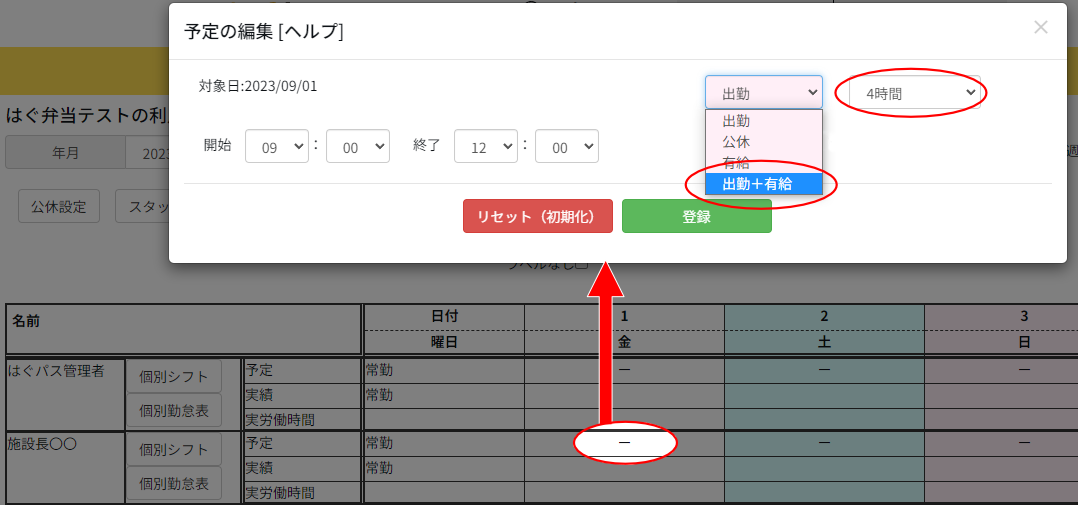Expand the 4時間 hours dropdown

point(914,93)
